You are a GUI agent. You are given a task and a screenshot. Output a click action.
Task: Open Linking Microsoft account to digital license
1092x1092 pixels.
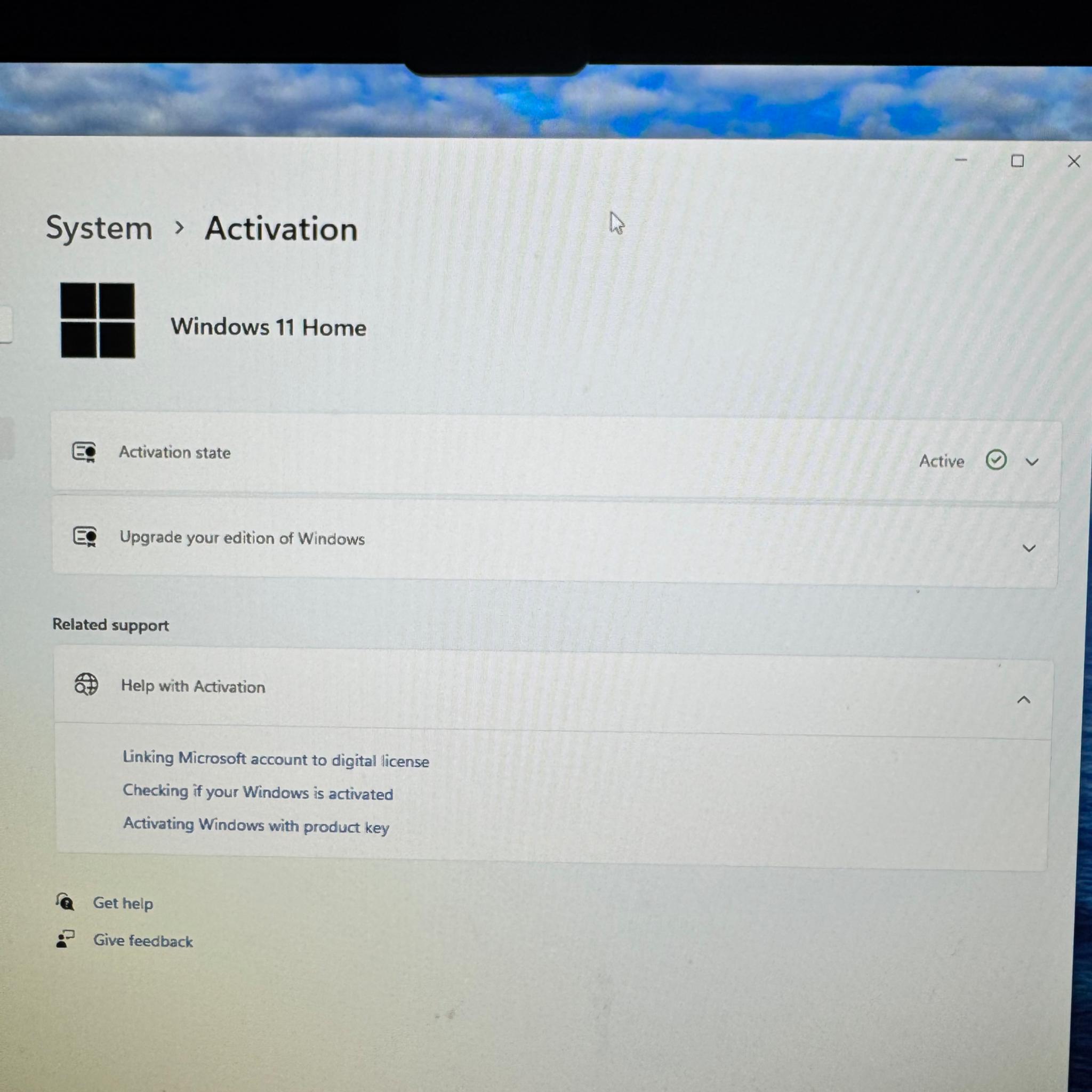(x=276, y=759)
